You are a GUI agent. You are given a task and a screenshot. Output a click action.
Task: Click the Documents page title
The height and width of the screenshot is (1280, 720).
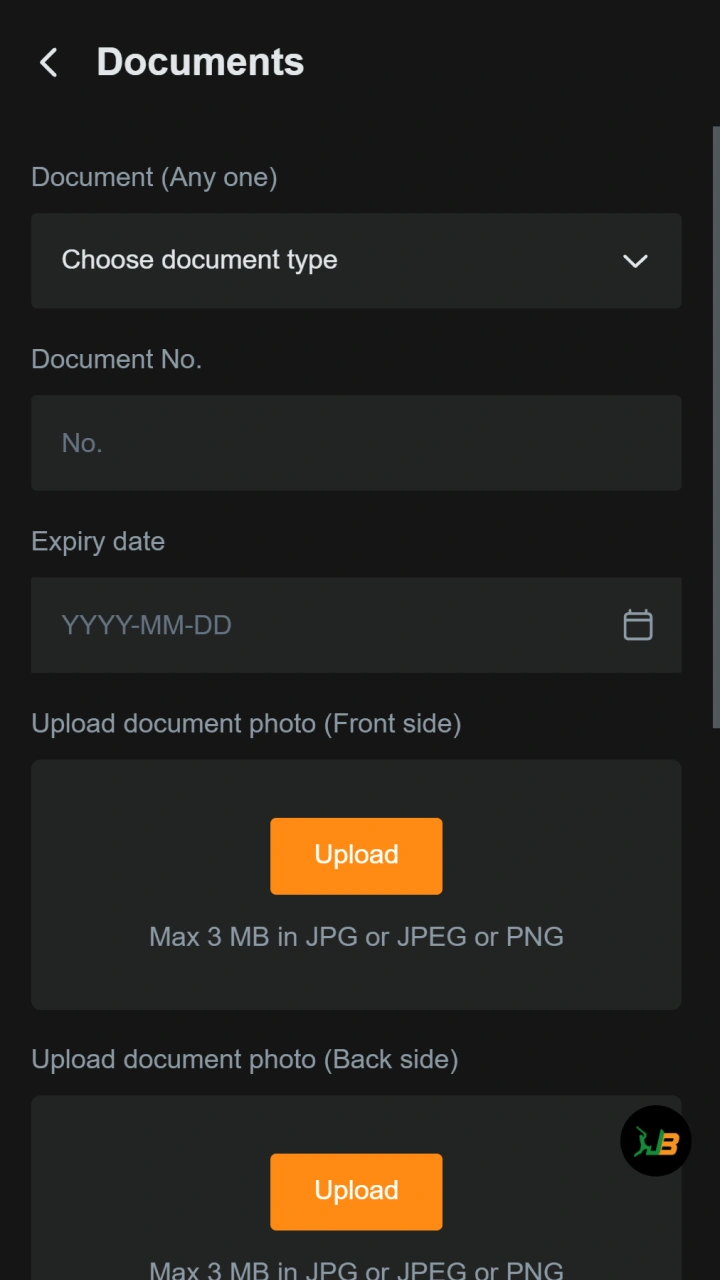coord(200,62)
